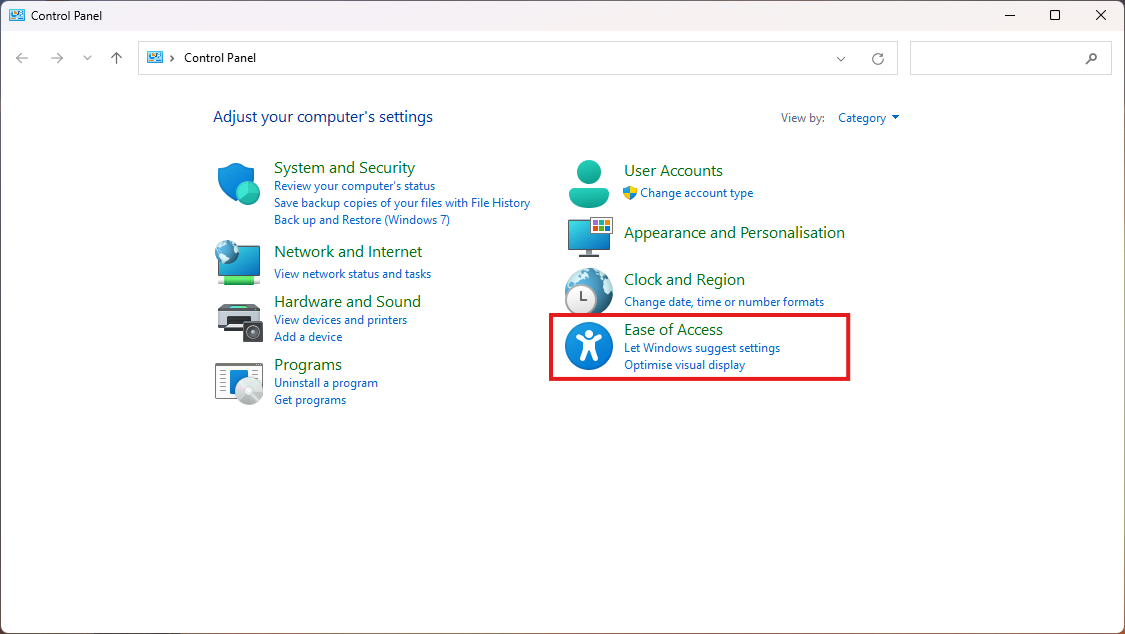Open the View by Category dropdown
This screenshot has height=634, width=1125.
[868, 118]
